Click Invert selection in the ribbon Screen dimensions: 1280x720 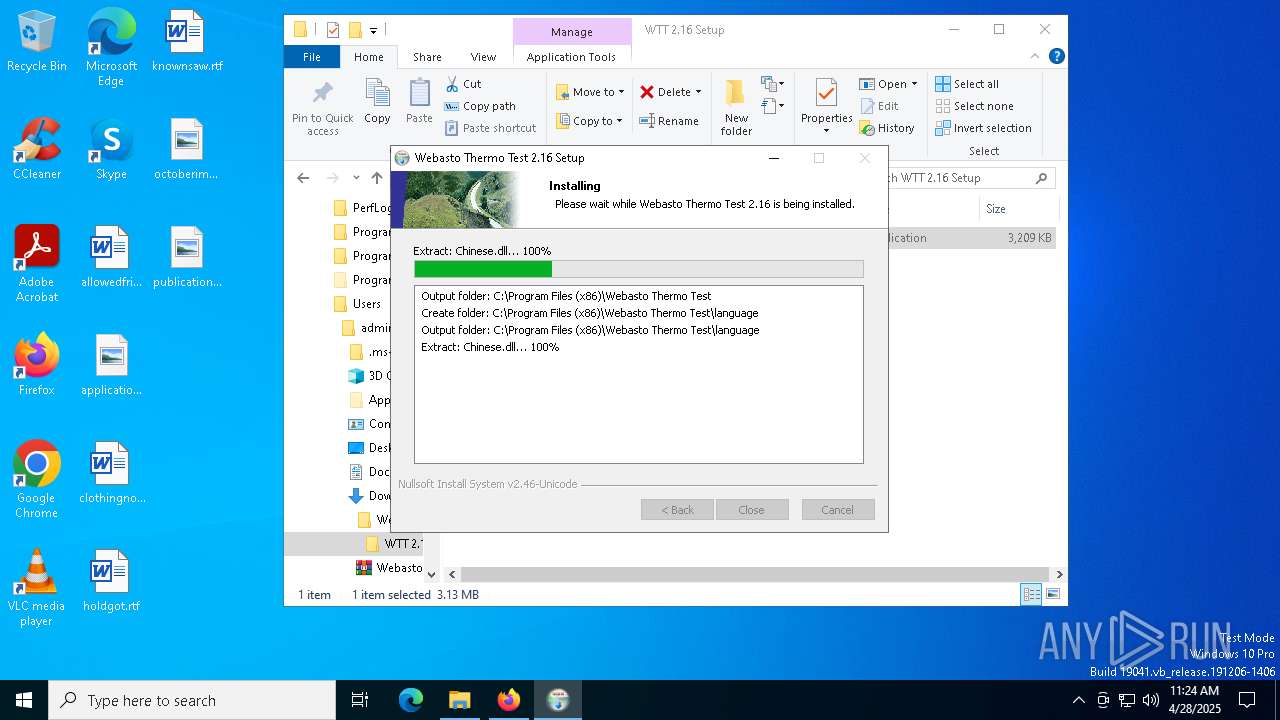pos(983,128)
